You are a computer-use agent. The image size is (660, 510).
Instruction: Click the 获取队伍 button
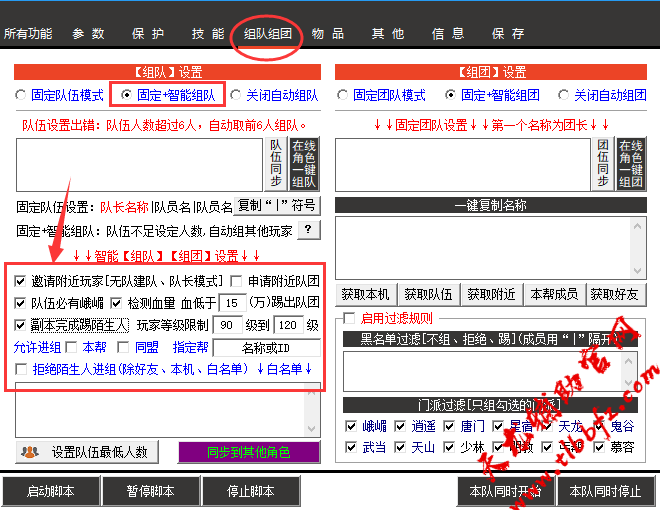[x=428, y=295]
